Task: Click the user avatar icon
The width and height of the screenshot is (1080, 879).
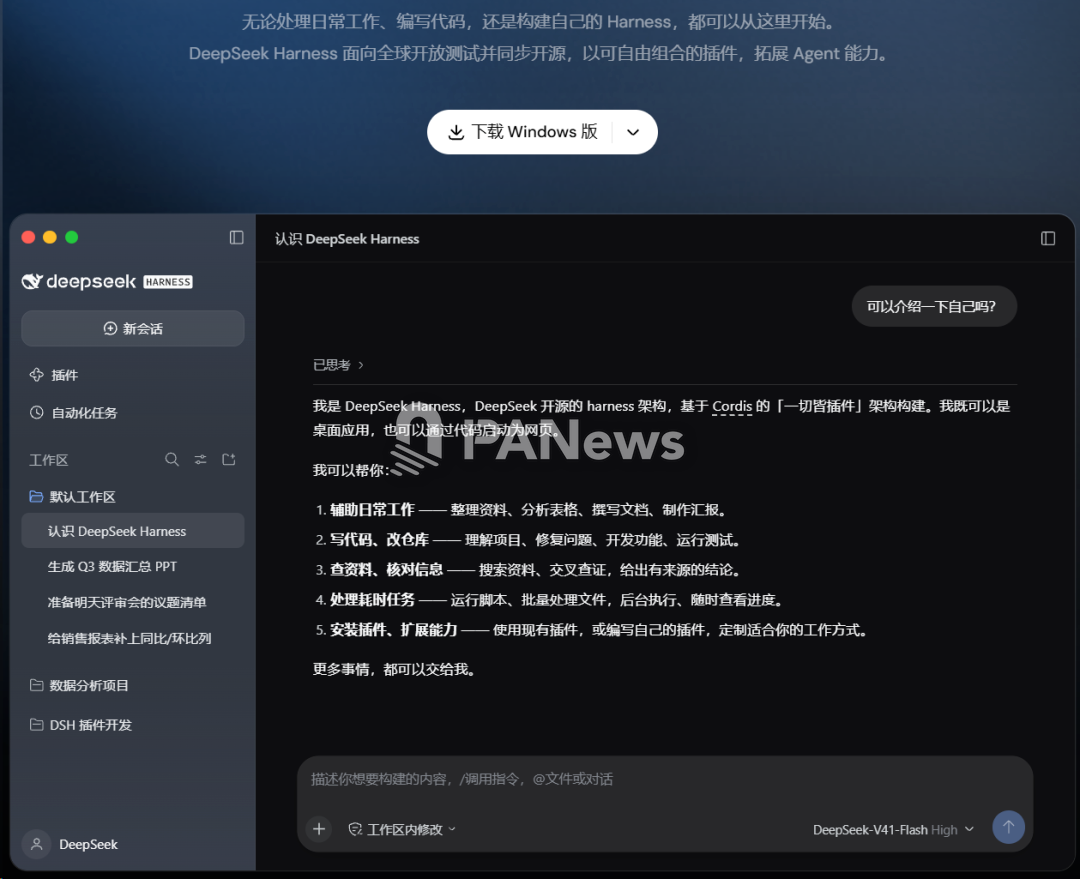Action: [37, 844]
